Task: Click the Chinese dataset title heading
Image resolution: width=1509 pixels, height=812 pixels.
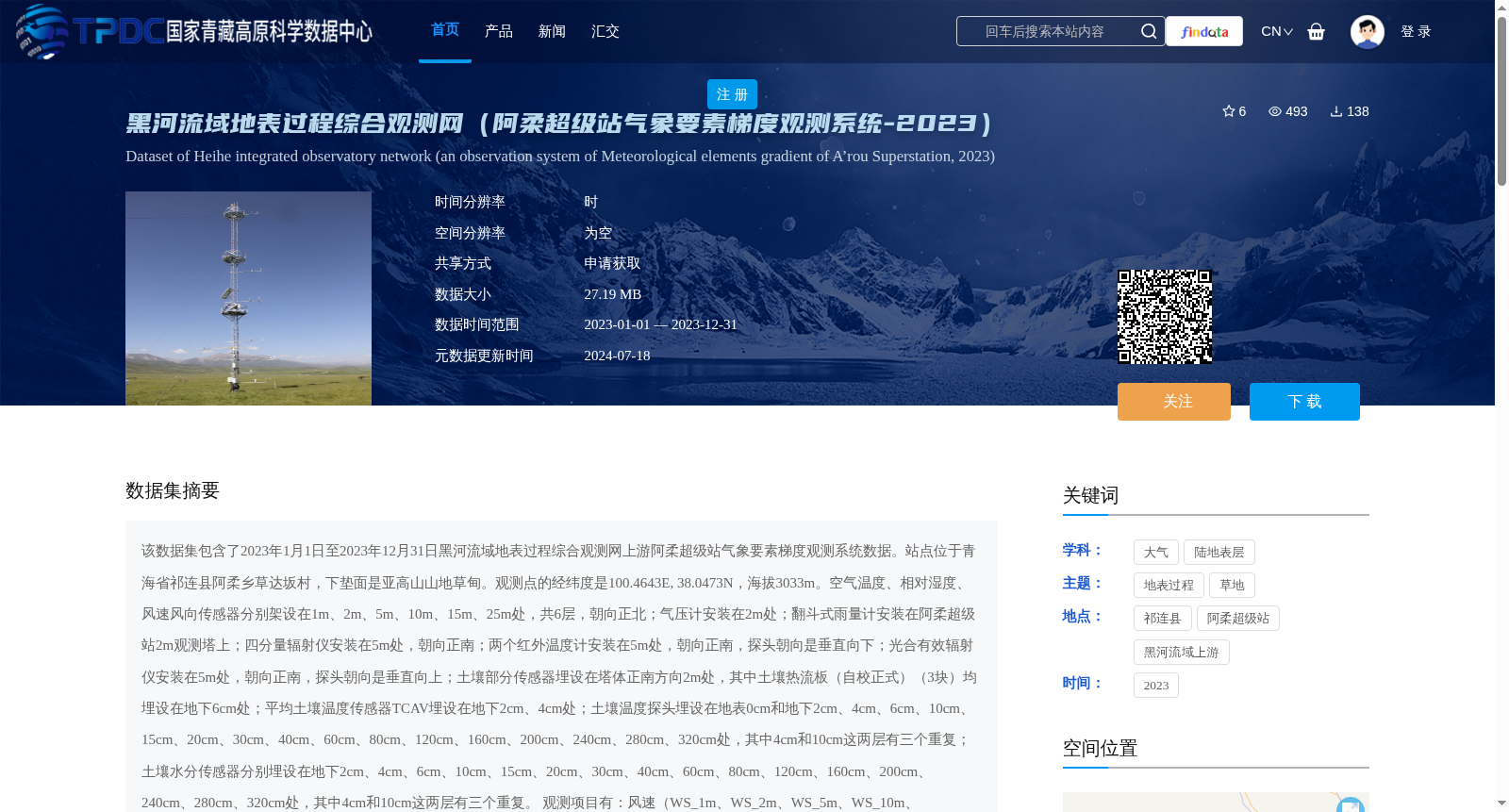Action: [559, 124]
